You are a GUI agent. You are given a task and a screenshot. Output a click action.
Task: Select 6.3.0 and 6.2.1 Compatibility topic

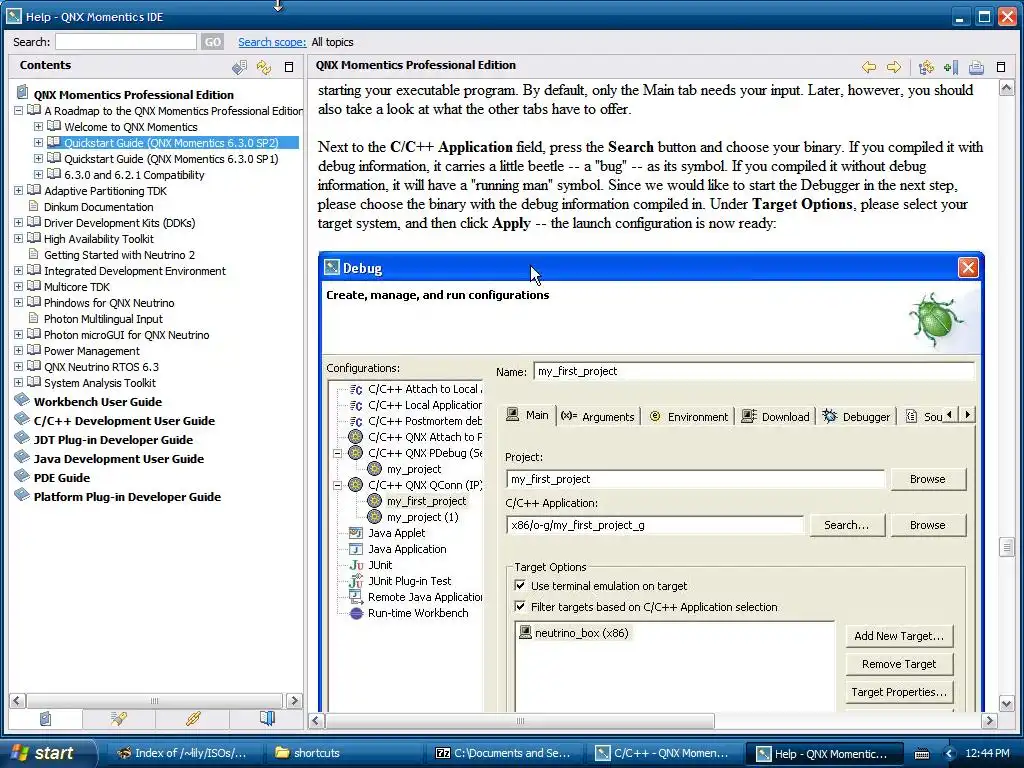135,175
